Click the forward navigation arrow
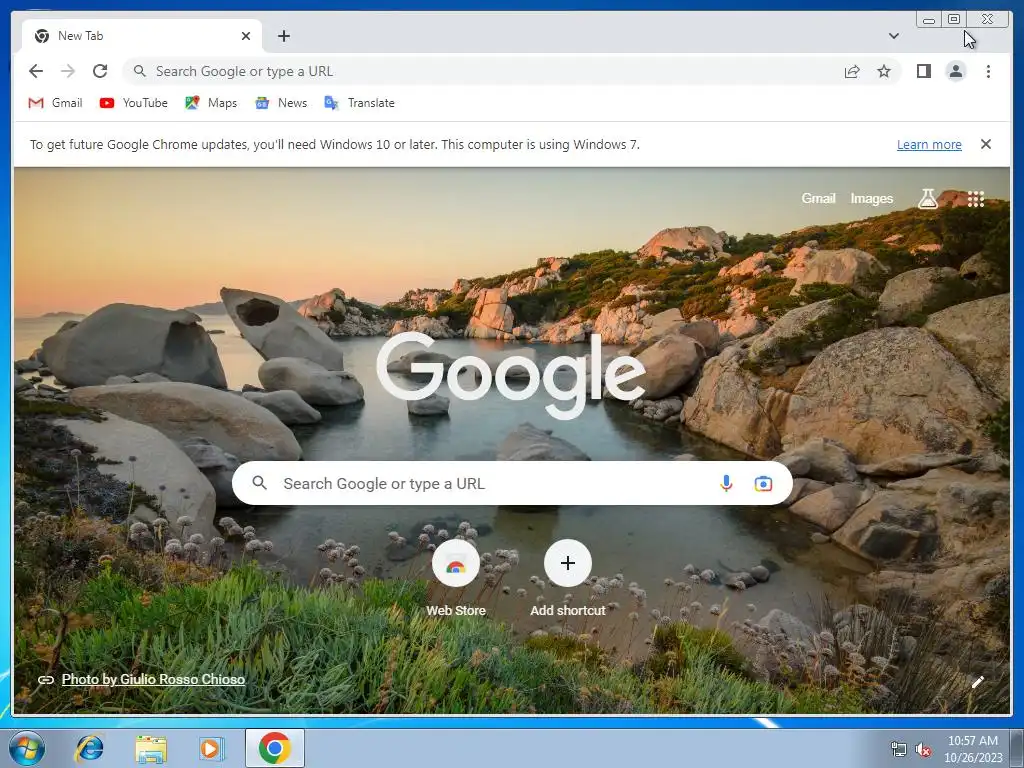Screen dimensions: 1024x768 click(x=68, y=71)
